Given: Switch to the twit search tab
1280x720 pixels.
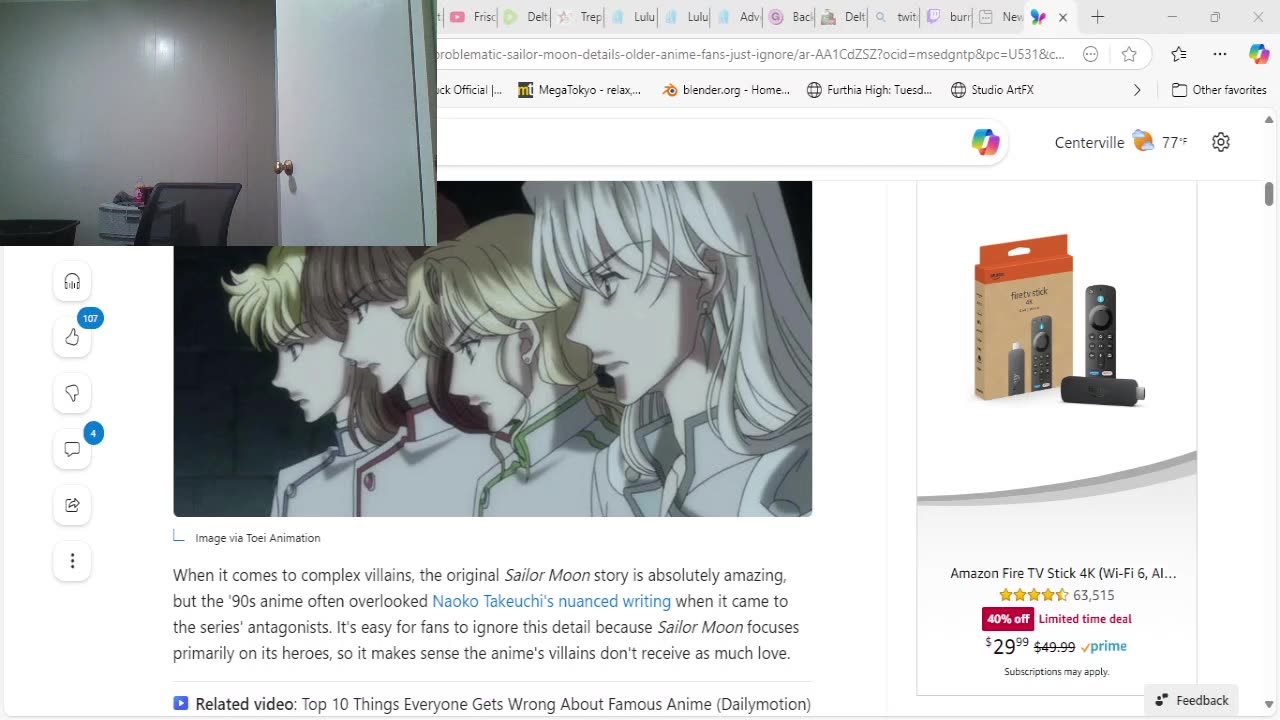Looking at the screenshot, I should (x=896, y=17).
